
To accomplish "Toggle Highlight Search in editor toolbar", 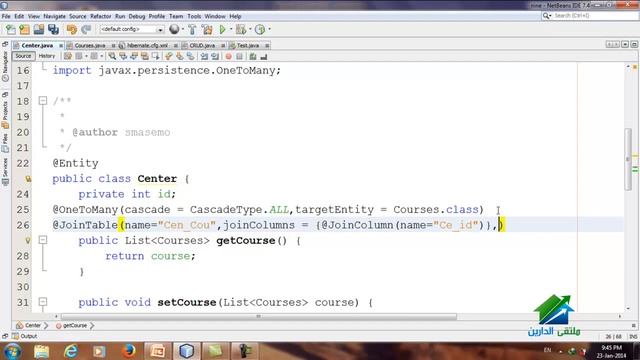I will pos(144,56).
